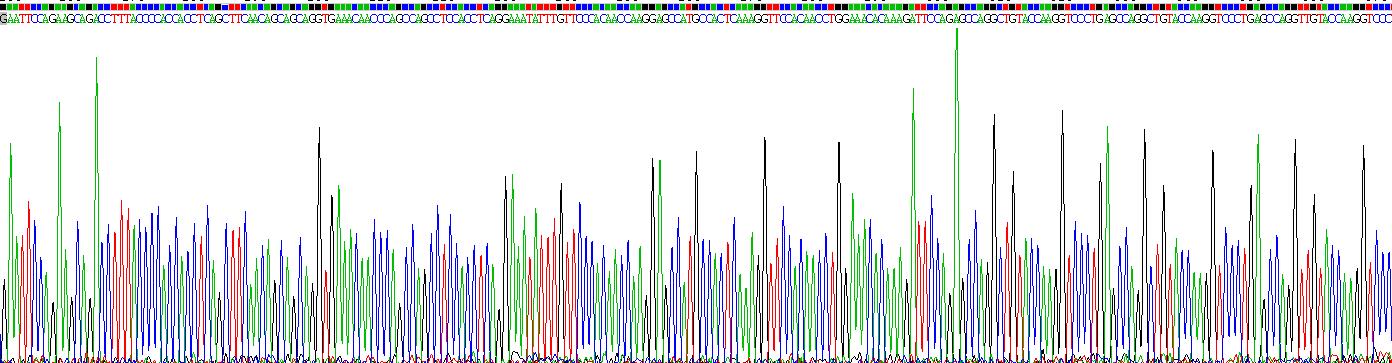
Task: Select the highlighted first base G in sequence
Action: 3,19
